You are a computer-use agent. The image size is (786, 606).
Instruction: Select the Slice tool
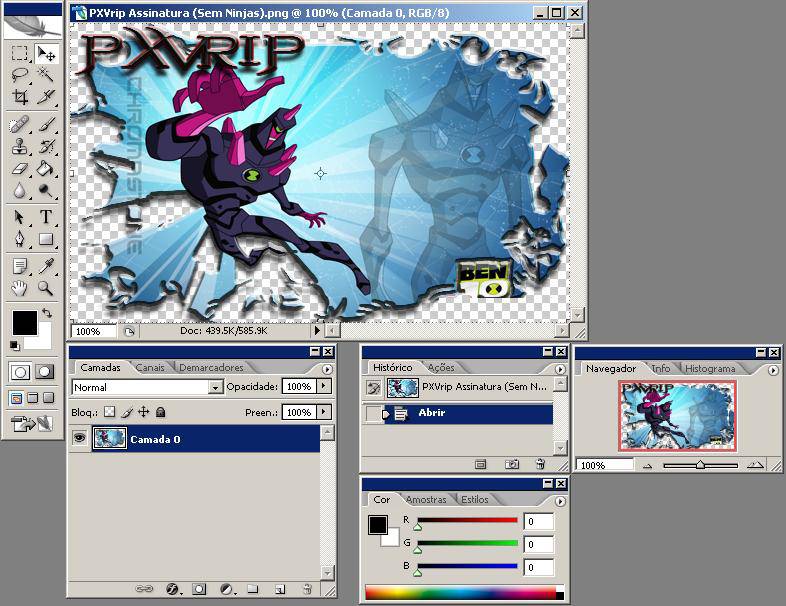(x=46, y=96)
